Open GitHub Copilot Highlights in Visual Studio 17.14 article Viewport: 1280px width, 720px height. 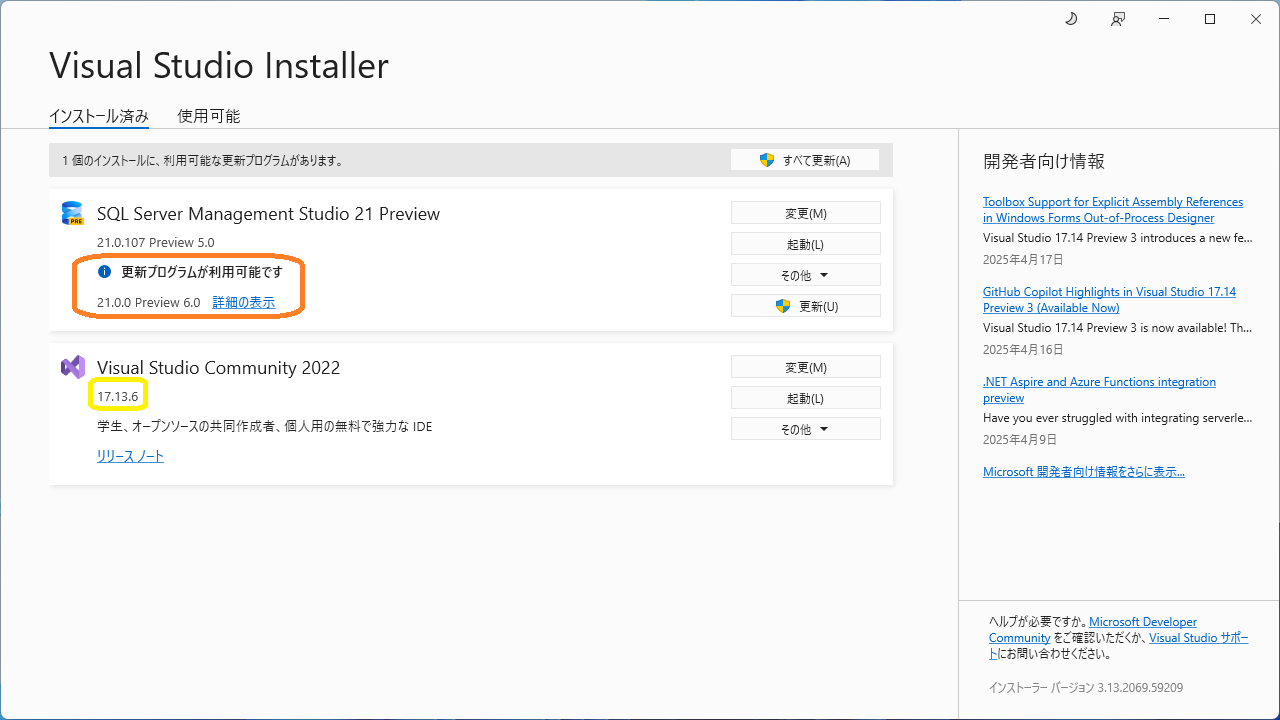pyautogui.click(x=1109, y=300)
